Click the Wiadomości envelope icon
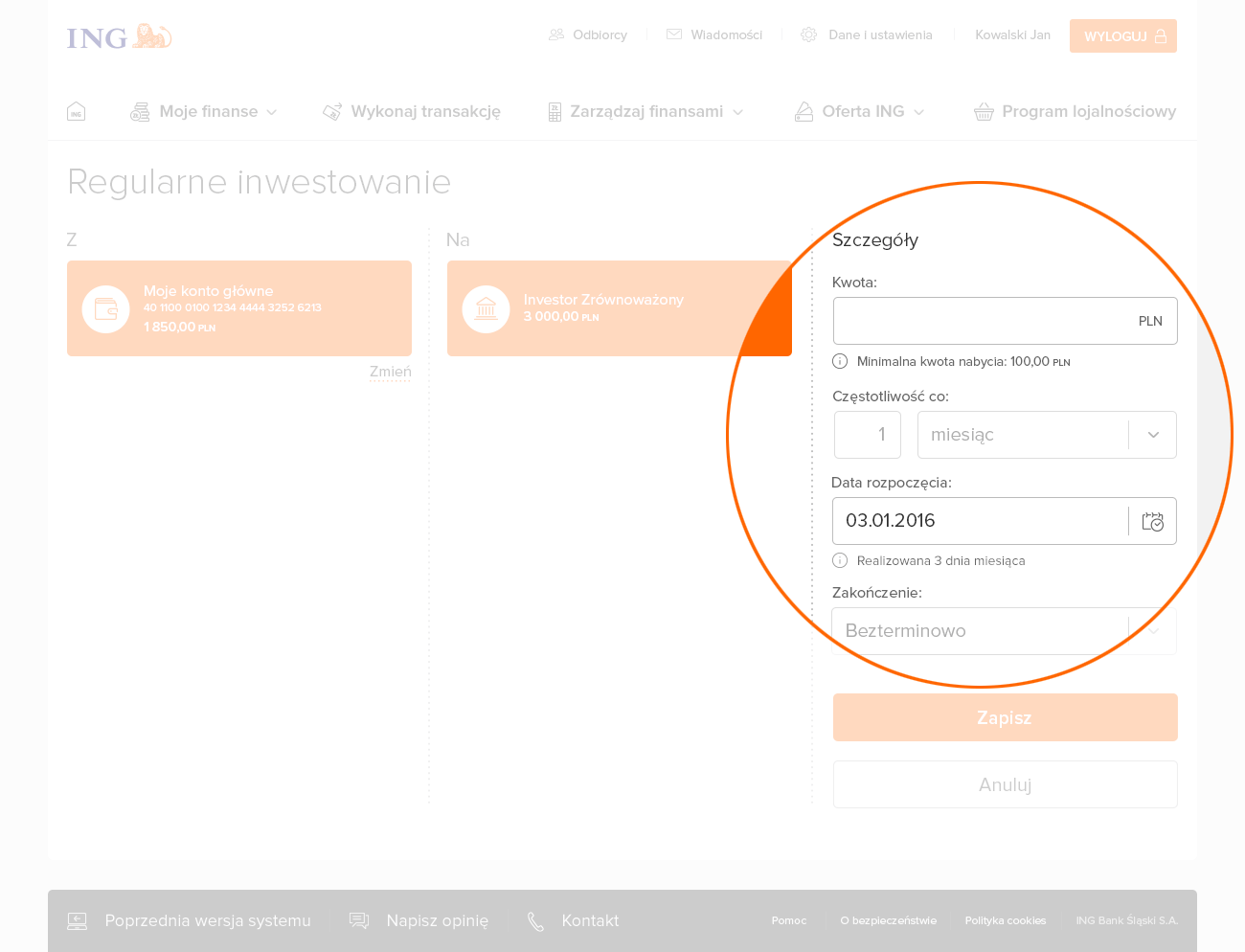The image size is (1245, 952). coord(674,34)
